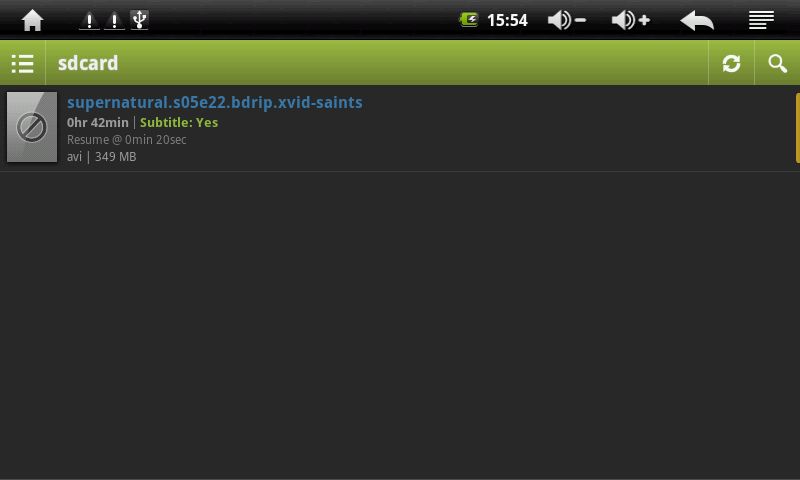This screenshot has height=480, width=800.
Task: Open the leftmost warning triangle notification
Action: tap(89, 20)
